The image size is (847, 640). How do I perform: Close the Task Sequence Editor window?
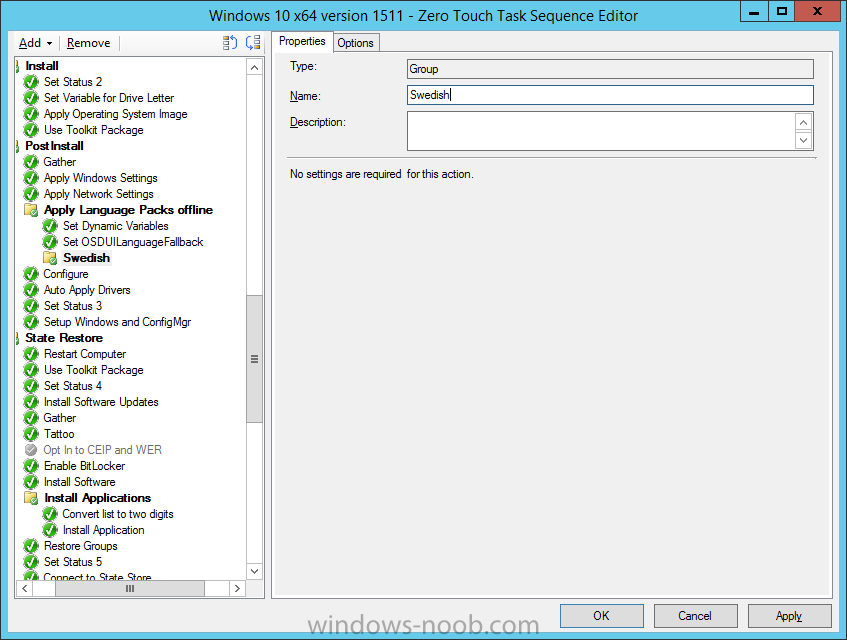coord(817,11)
